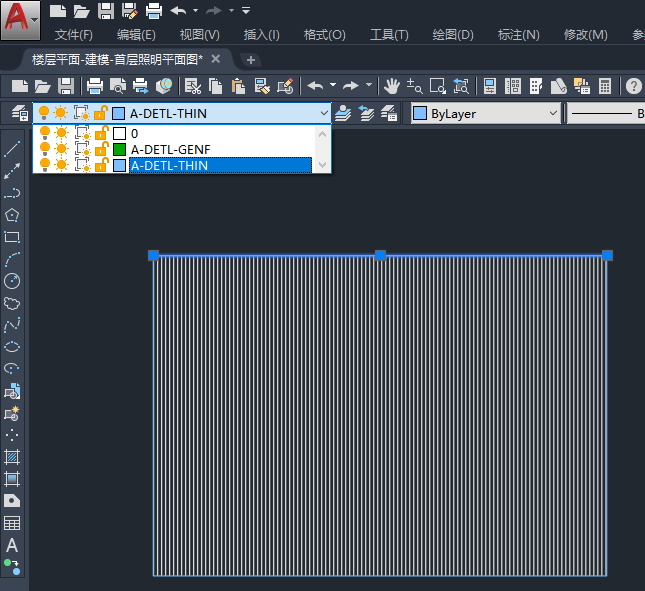Open the 绘图(D) menu
The width and height of the screenshot is (645, 591).
pyautogui.click(x=453, y=35)
